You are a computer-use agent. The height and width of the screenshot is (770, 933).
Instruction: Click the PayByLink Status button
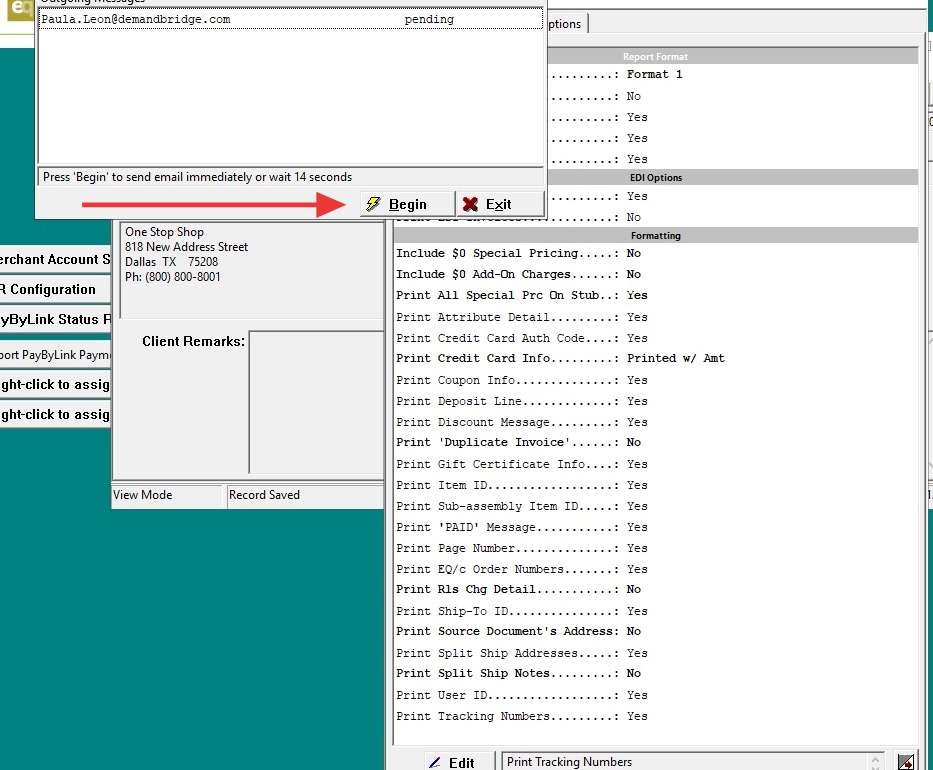(x=55, y=319)
